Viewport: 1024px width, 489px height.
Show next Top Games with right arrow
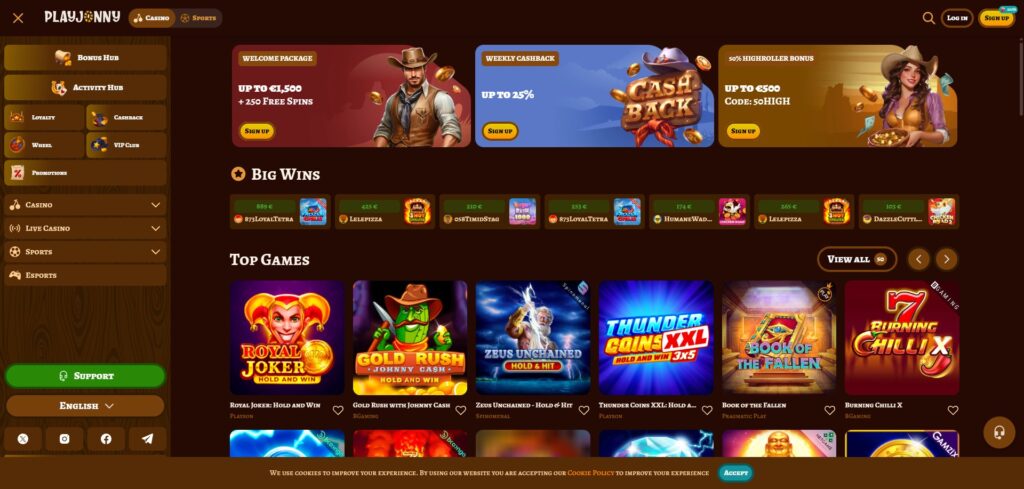coord(946,259)
